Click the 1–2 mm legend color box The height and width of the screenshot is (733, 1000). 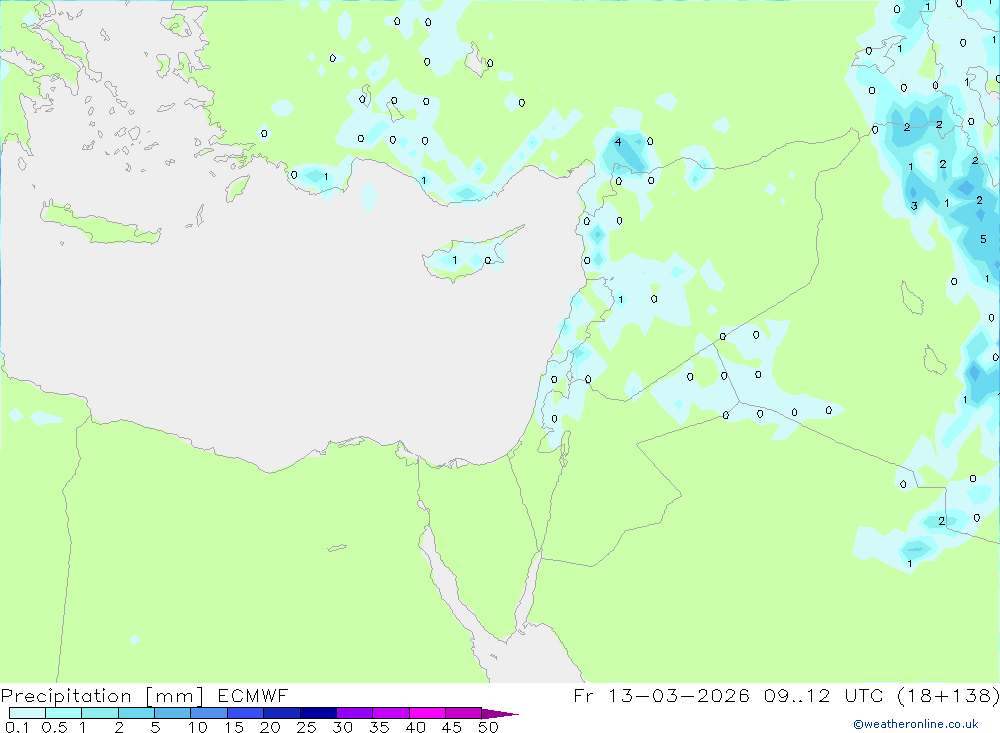coord(99,713)
